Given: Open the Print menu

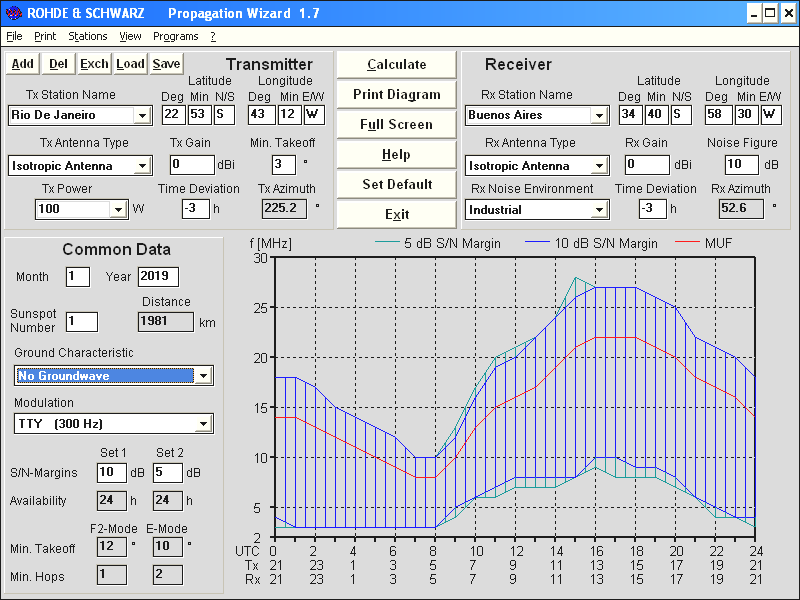Looking at the screenshot, I should coord(45,36).
